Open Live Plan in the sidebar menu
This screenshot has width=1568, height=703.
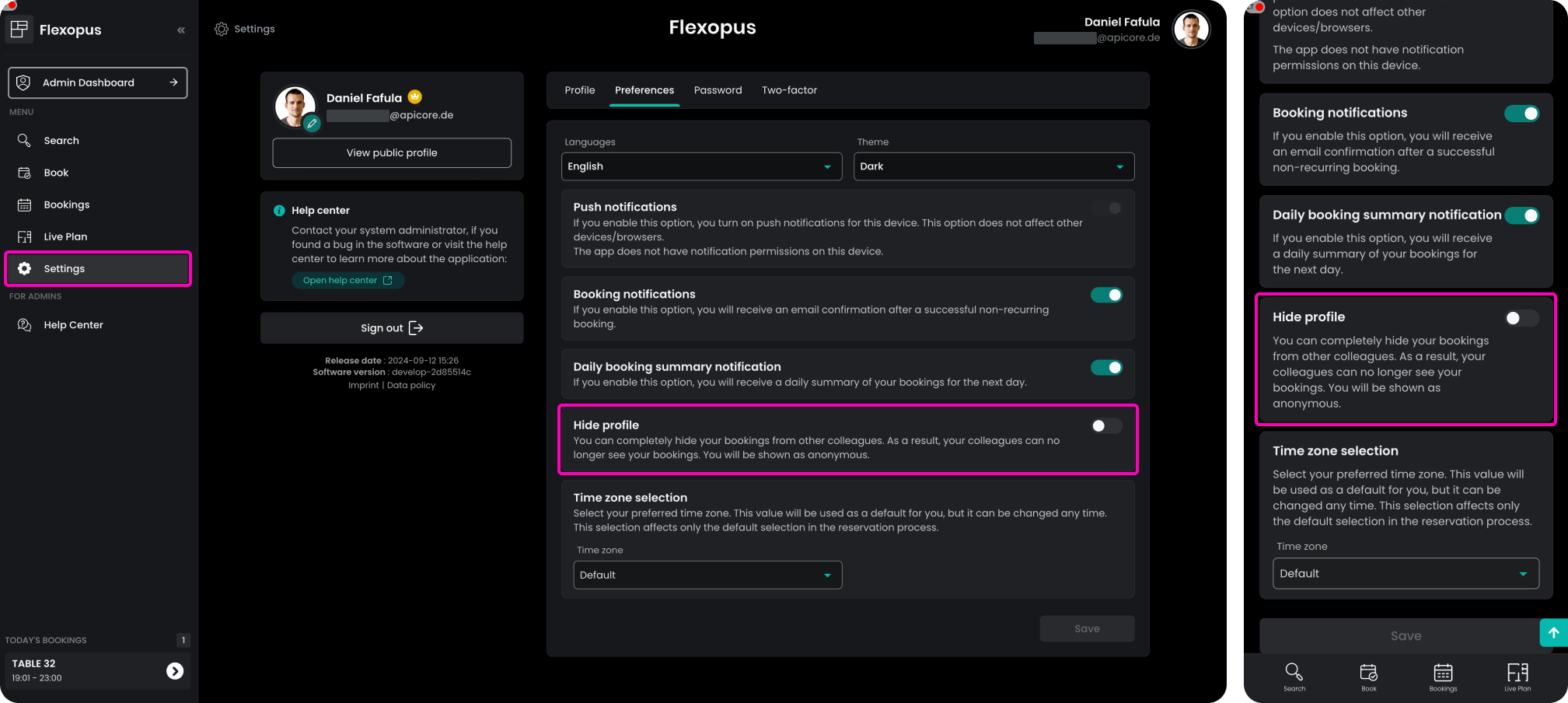pos(65,237)
